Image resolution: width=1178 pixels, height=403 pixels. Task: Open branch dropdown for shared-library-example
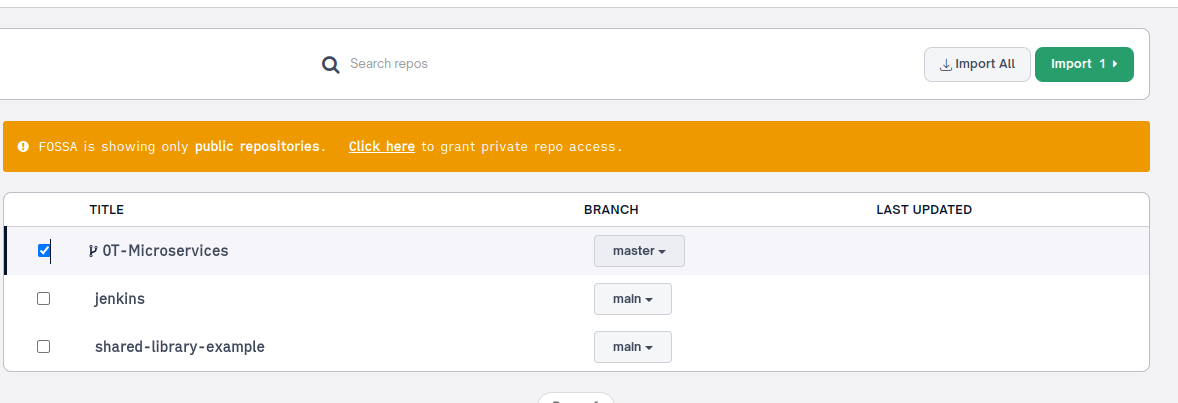point(632,347)
